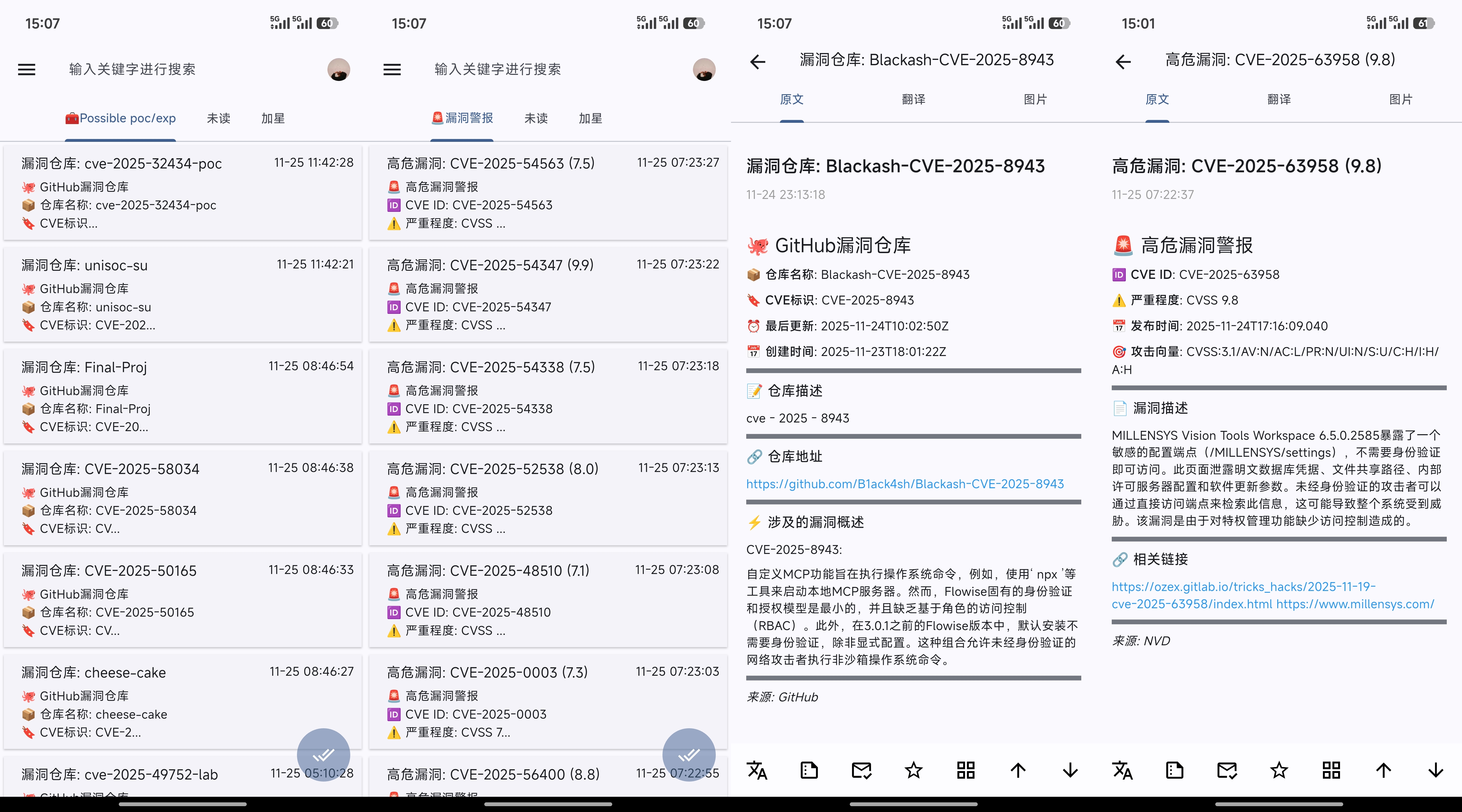The image size is (1462, 812).
Task: Star the CVE-2025-63958 article
Action: (1279, 770)
